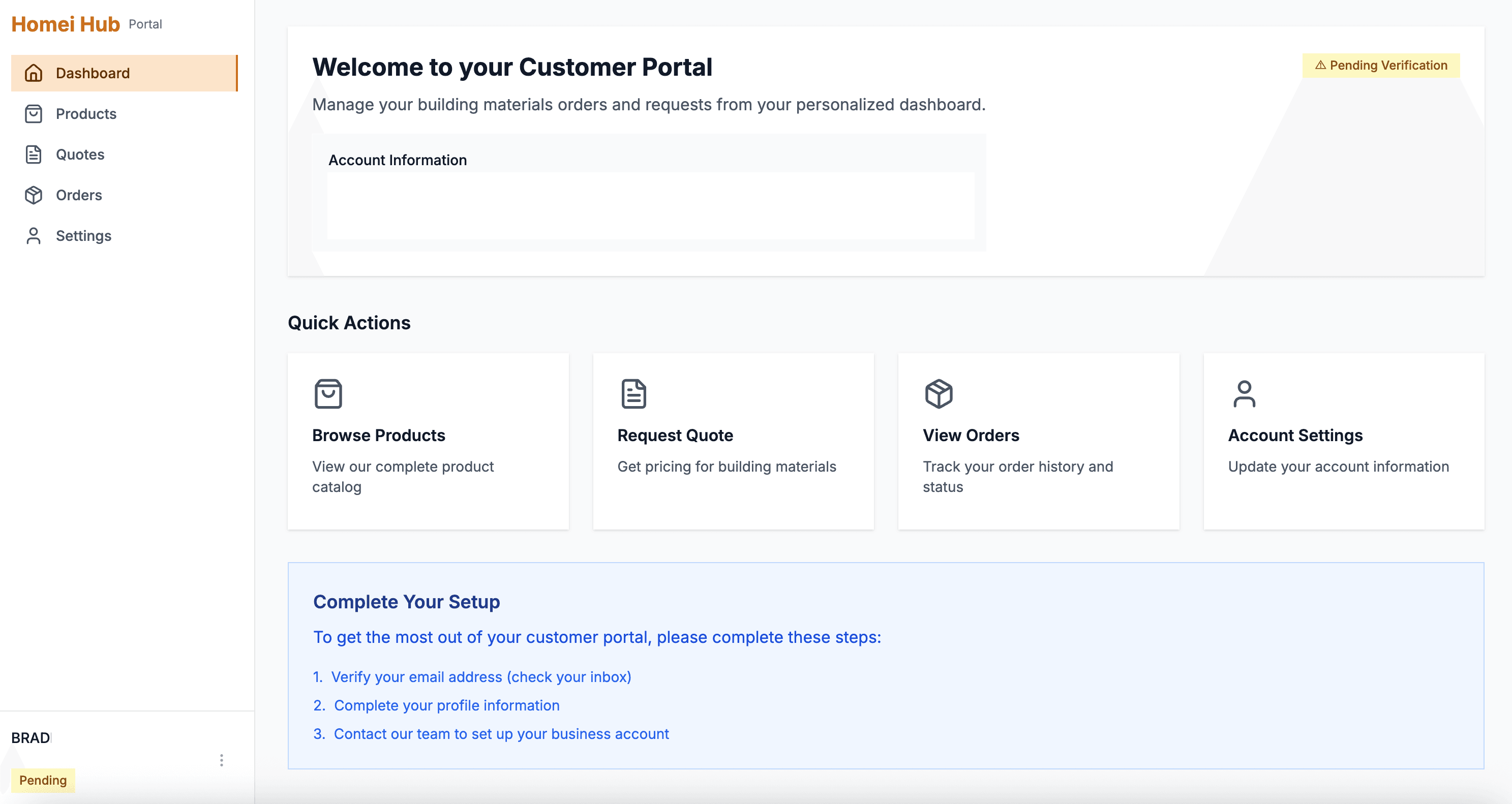Click the empty Account Information field box
The height and width of the screenshot is (804, 1512).
pos(650,205)
